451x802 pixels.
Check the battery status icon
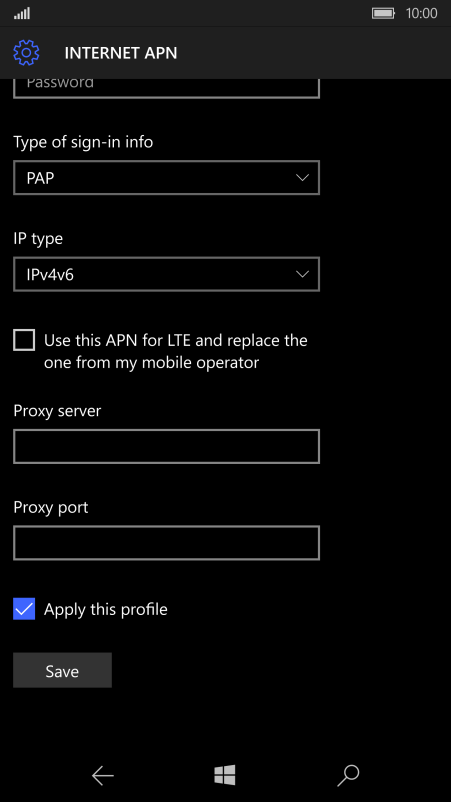[x=383, y=13]
